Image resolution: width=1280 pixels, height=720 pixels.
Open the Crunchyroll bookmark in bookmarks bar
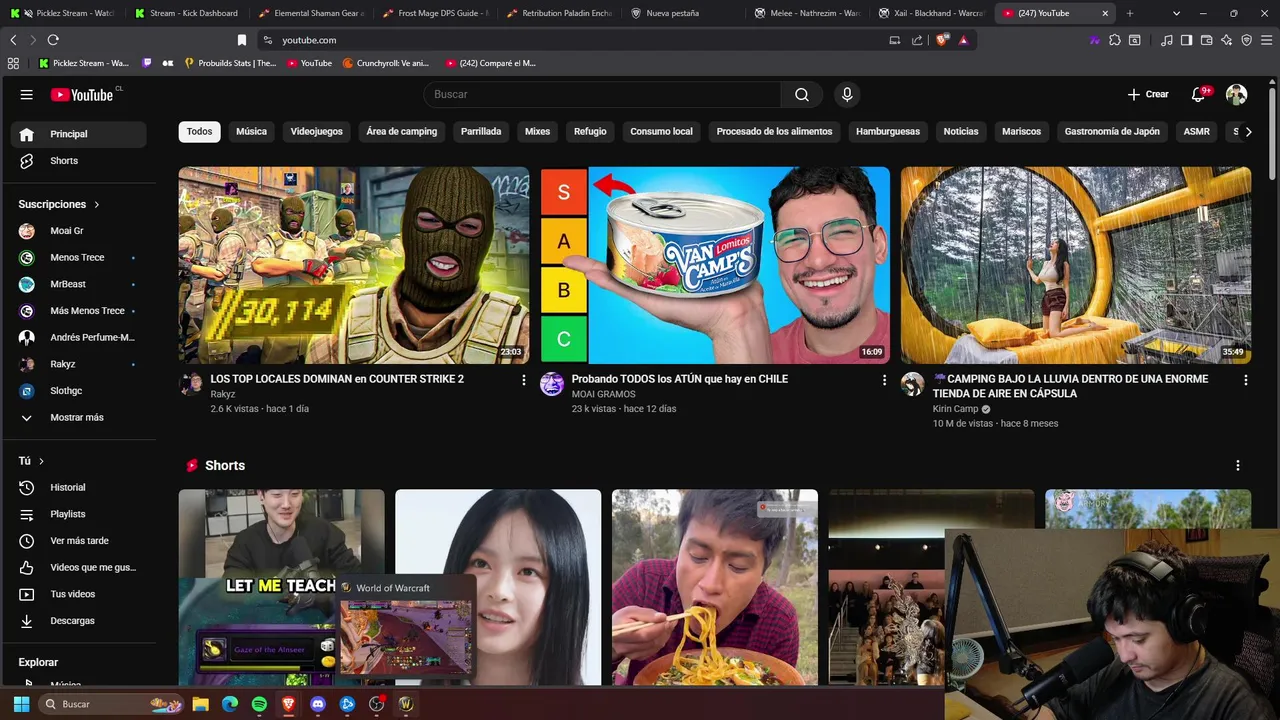click(x=386, y=63)
